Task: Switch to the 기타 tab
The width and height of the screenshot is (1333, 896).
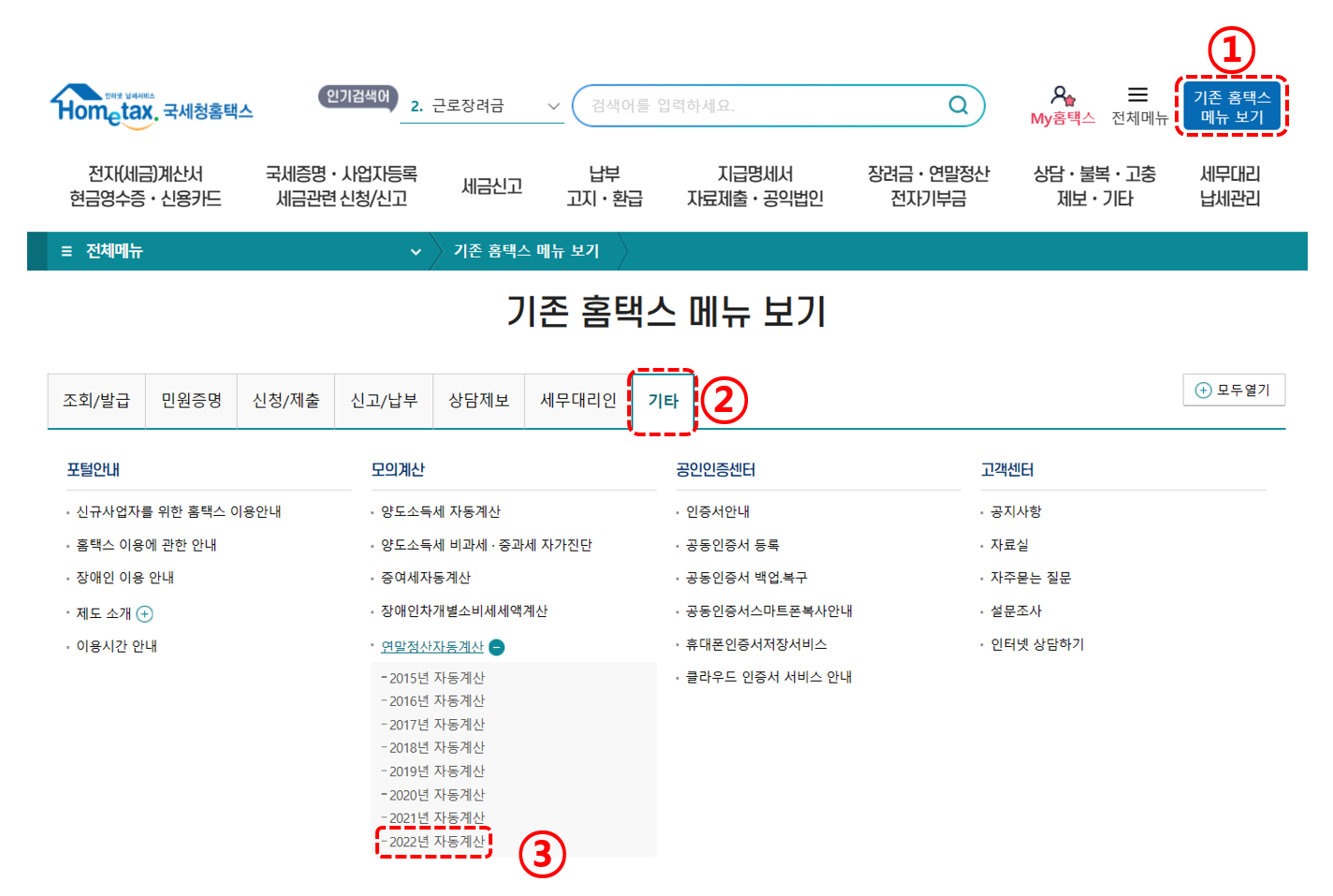Action: click(663, 400)
